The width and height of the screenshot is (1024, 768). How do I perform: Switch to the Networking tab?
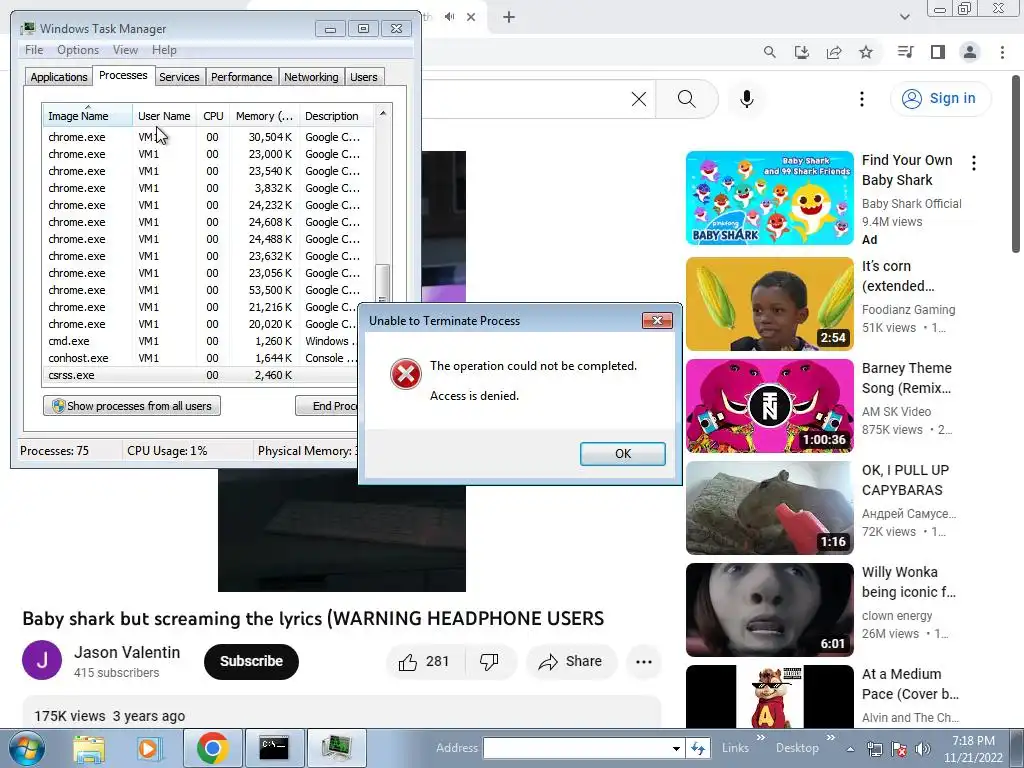point(311,77)
